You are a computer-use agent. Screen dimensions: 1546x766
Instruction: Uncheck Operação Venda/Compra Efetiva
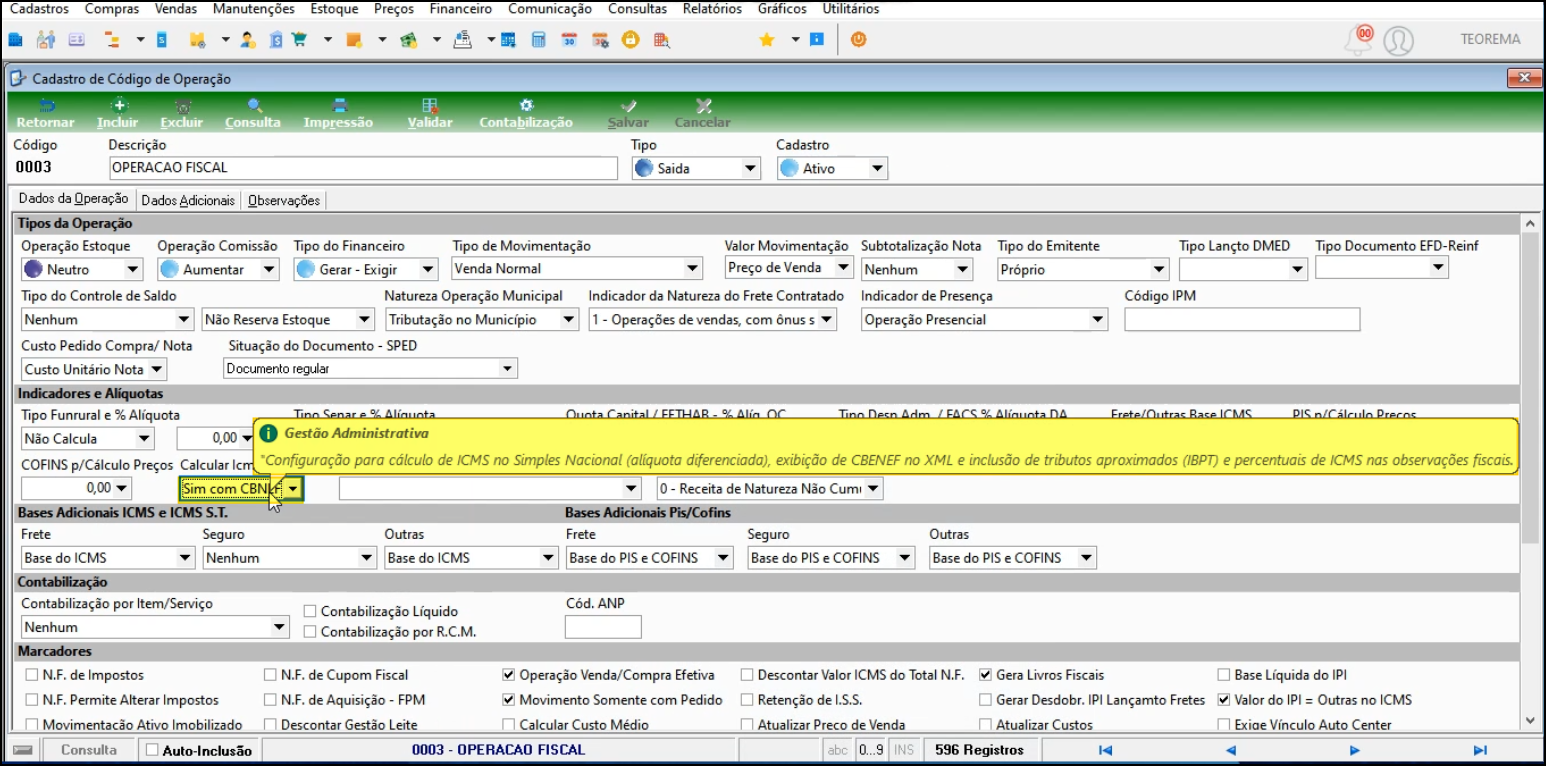point(509,675)
